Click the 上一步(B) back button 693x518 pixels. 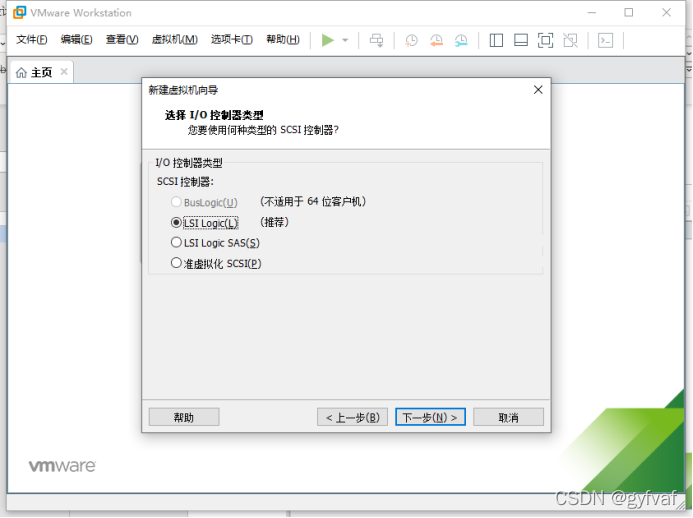click(x=352, y=417)
